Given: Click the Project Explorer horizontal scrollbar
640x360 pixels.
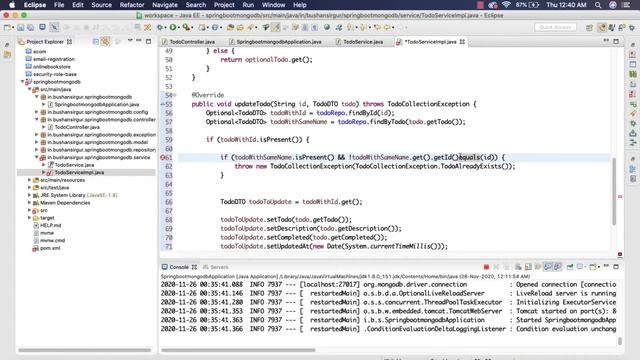Looking at the screenshot, I should pos(84,350).
